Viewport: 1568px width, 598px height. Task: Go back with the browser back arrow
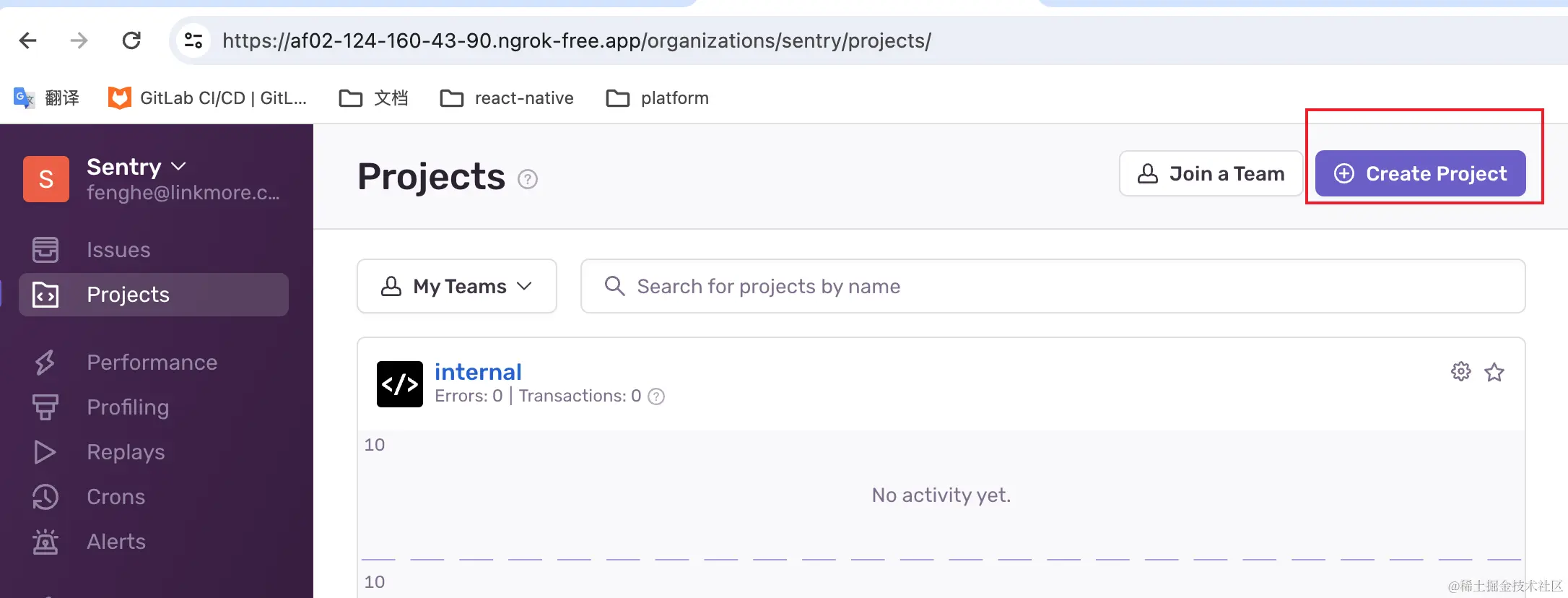point(28,40)
